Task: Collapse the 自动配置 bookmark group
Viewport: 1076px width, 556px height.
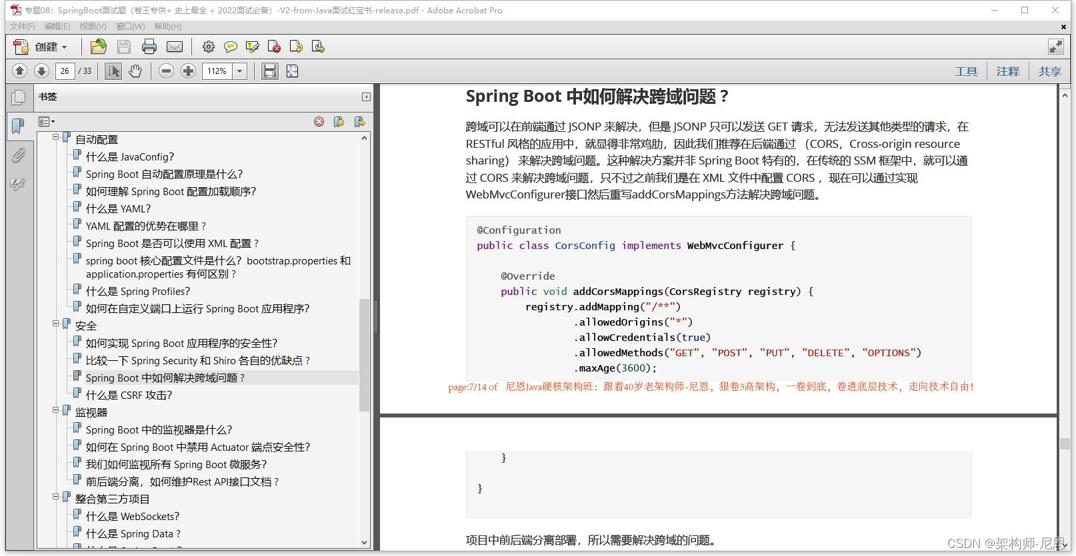Action: point(56,137)
